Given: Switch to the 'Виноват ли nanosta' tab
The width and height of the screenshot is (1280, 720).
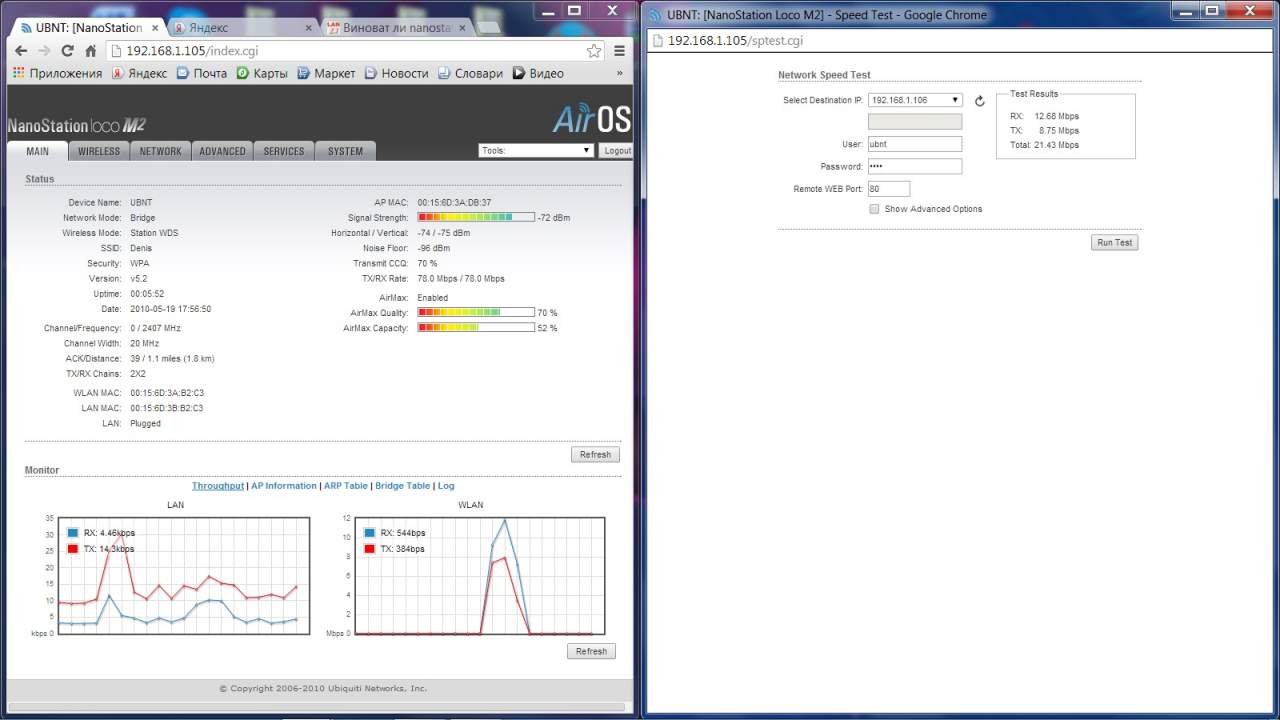Looking at the screenshot, I should [x=396, y=28].
